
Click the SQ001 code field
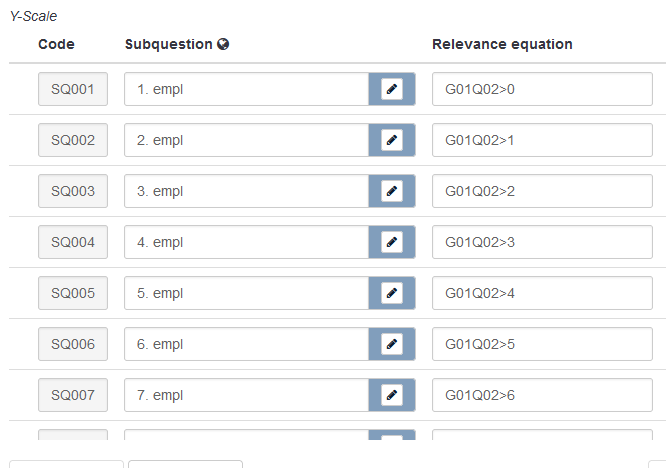coord(73,90)
